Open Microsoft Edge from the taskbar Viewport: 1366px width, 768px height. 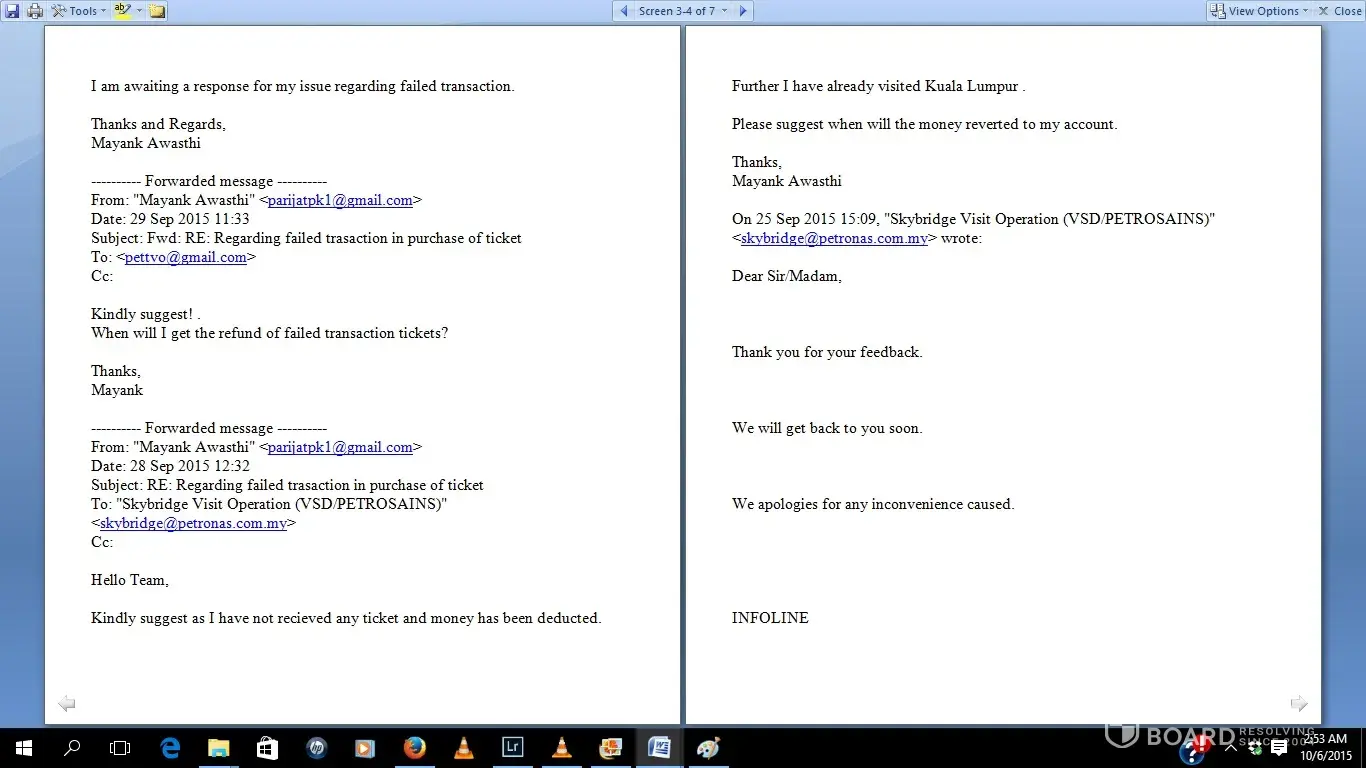tap(170, 748)
